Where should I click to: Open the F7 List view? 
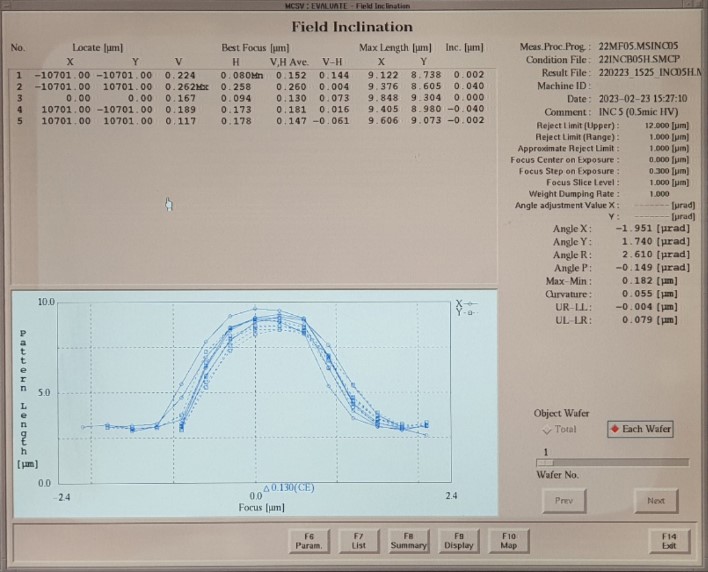coord(358,540)
